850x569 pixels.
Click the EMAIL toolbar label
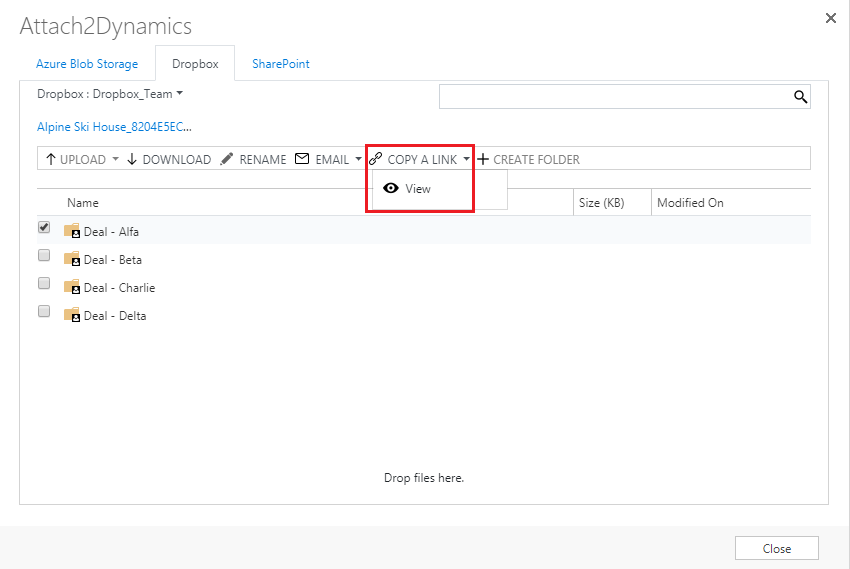332,160
